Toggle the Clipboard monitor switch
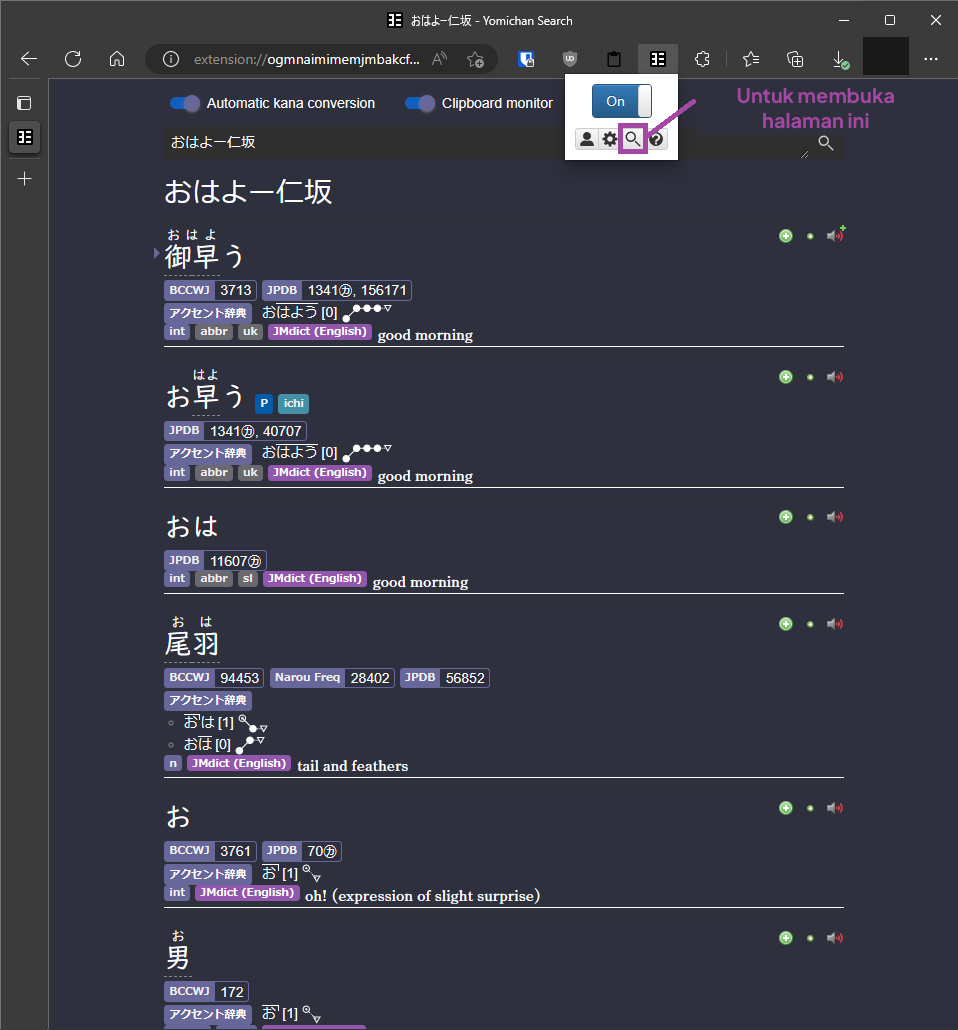Image resolution: width=958 pixels, height=1030 pixels. tap(420, 103)
